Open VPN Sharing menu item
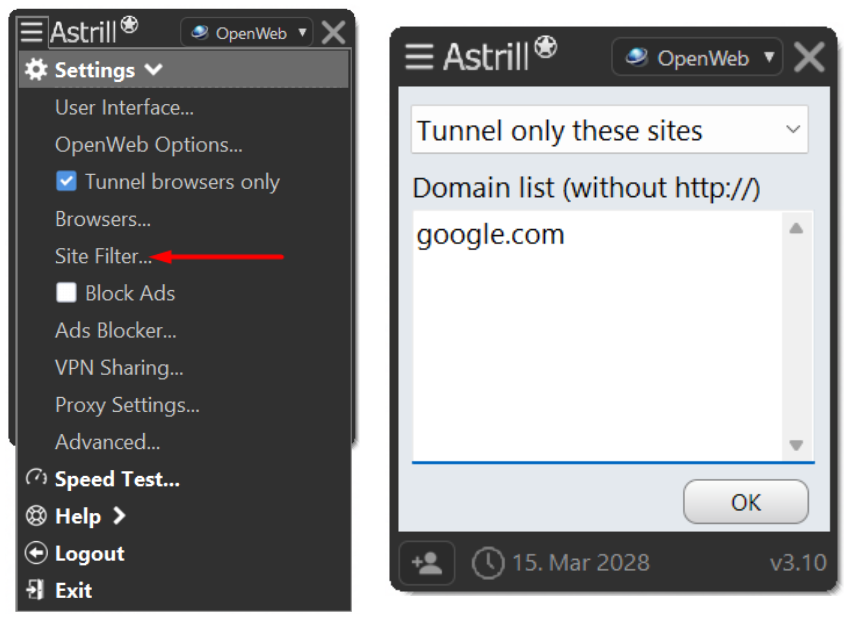Image resolution: width=844 pixels, height=622 pixels. tap(119, 368)
